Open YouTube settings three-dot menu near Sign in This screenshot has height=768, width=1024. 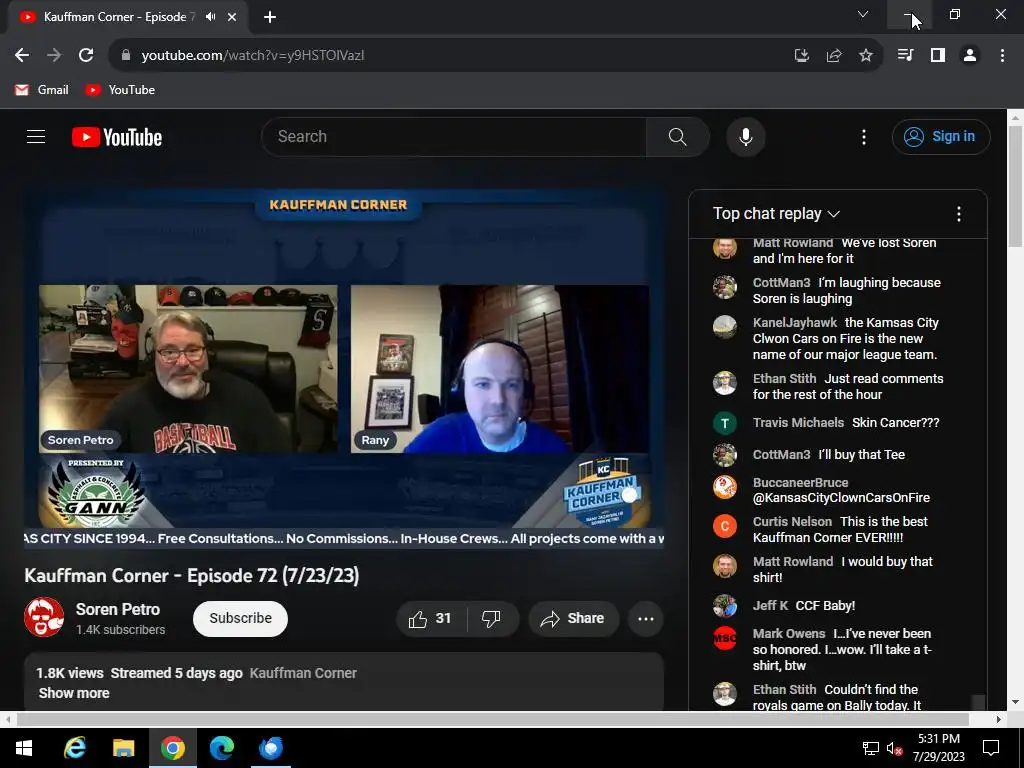tap(863, 137)
